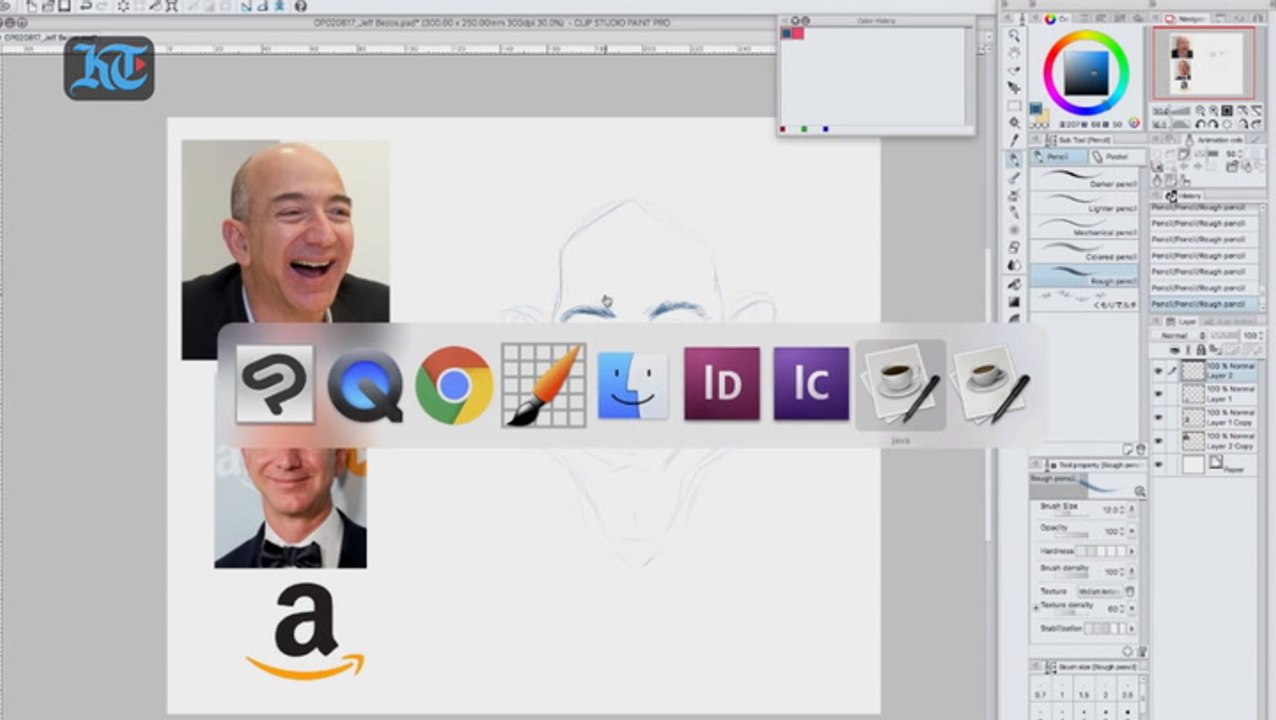1276x720 pixels.
Task: Choose the Colored pencil sub tool
Action: click(1084, 250)
